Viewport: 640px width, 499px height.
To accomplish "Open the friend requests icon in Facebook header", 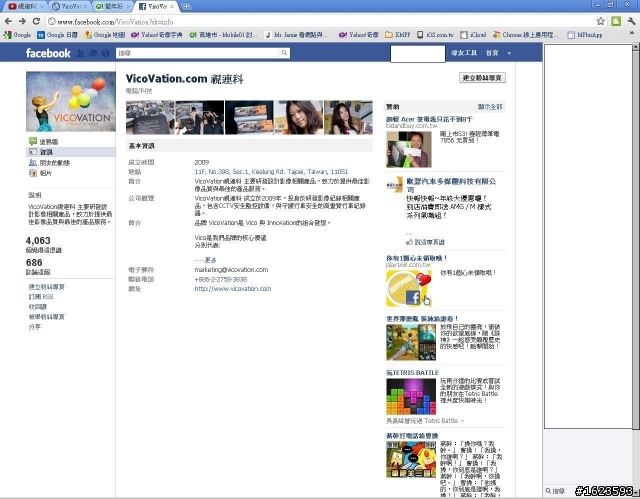I will pos(80,53).
